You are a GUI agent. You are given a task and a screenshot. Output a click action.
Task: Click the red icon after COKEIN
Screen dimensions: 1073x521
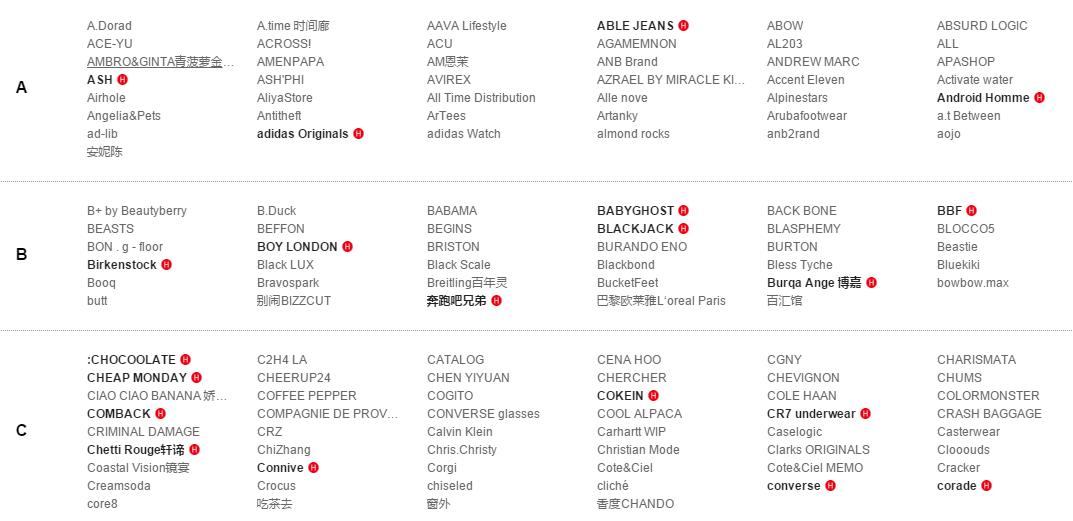654,396
